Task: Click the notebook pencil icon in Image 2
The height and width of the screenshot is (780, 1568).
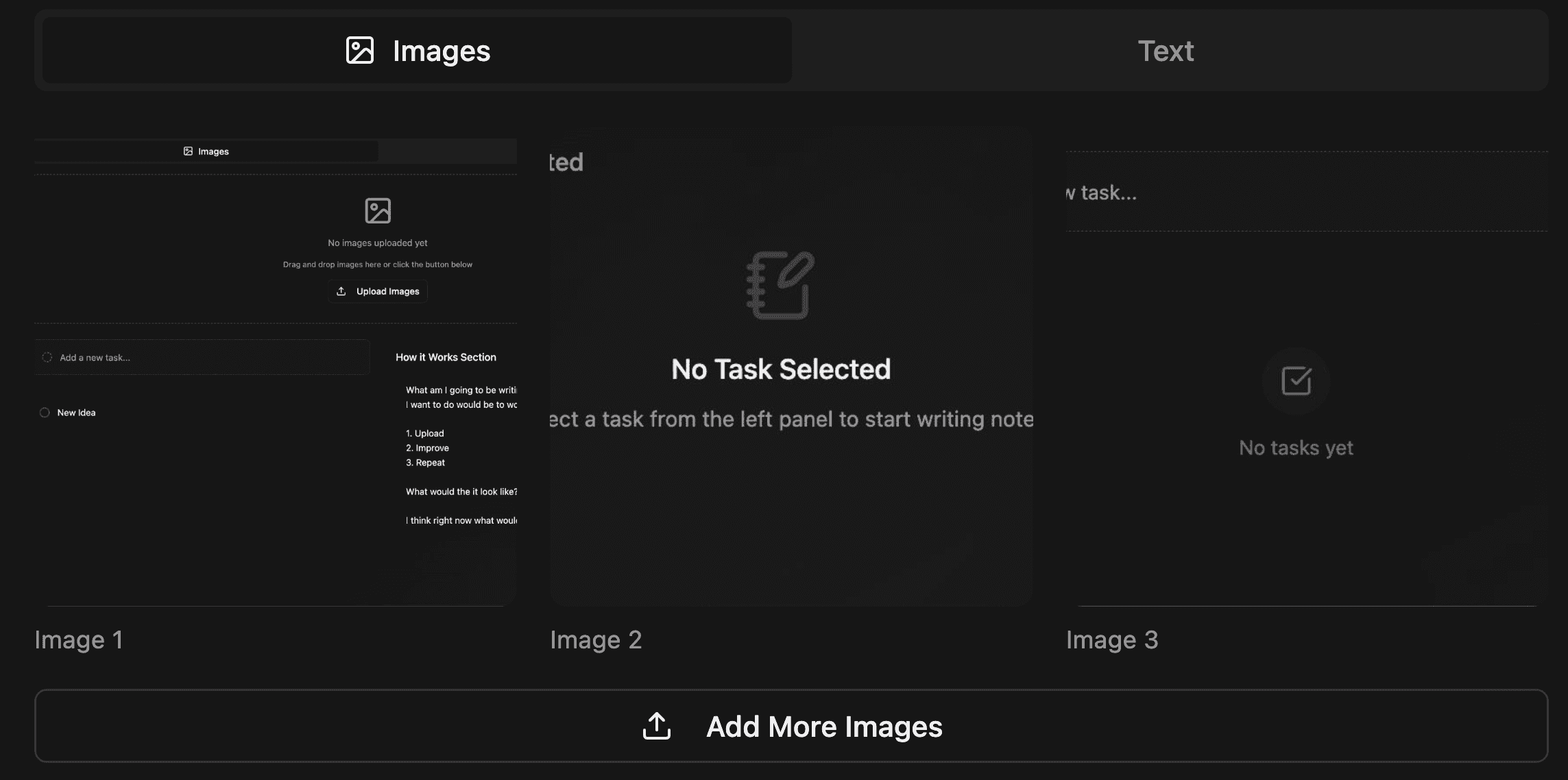Action: click(780, 285)
